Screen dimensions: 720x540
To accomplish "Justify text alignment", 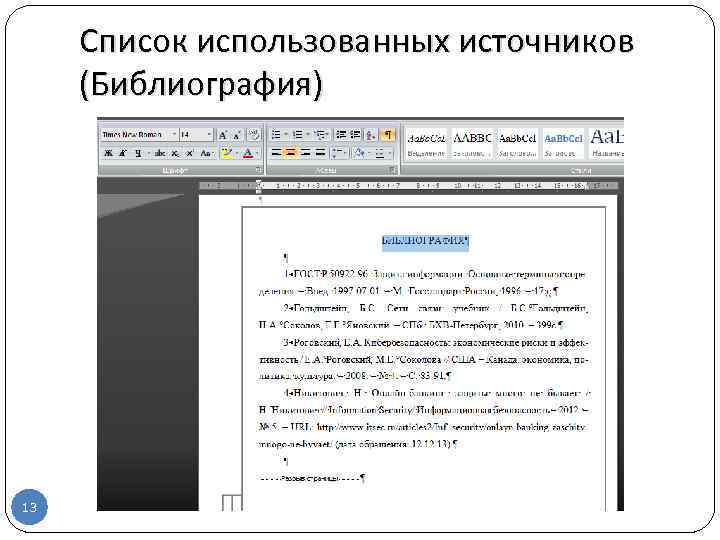I will [321, 153].
